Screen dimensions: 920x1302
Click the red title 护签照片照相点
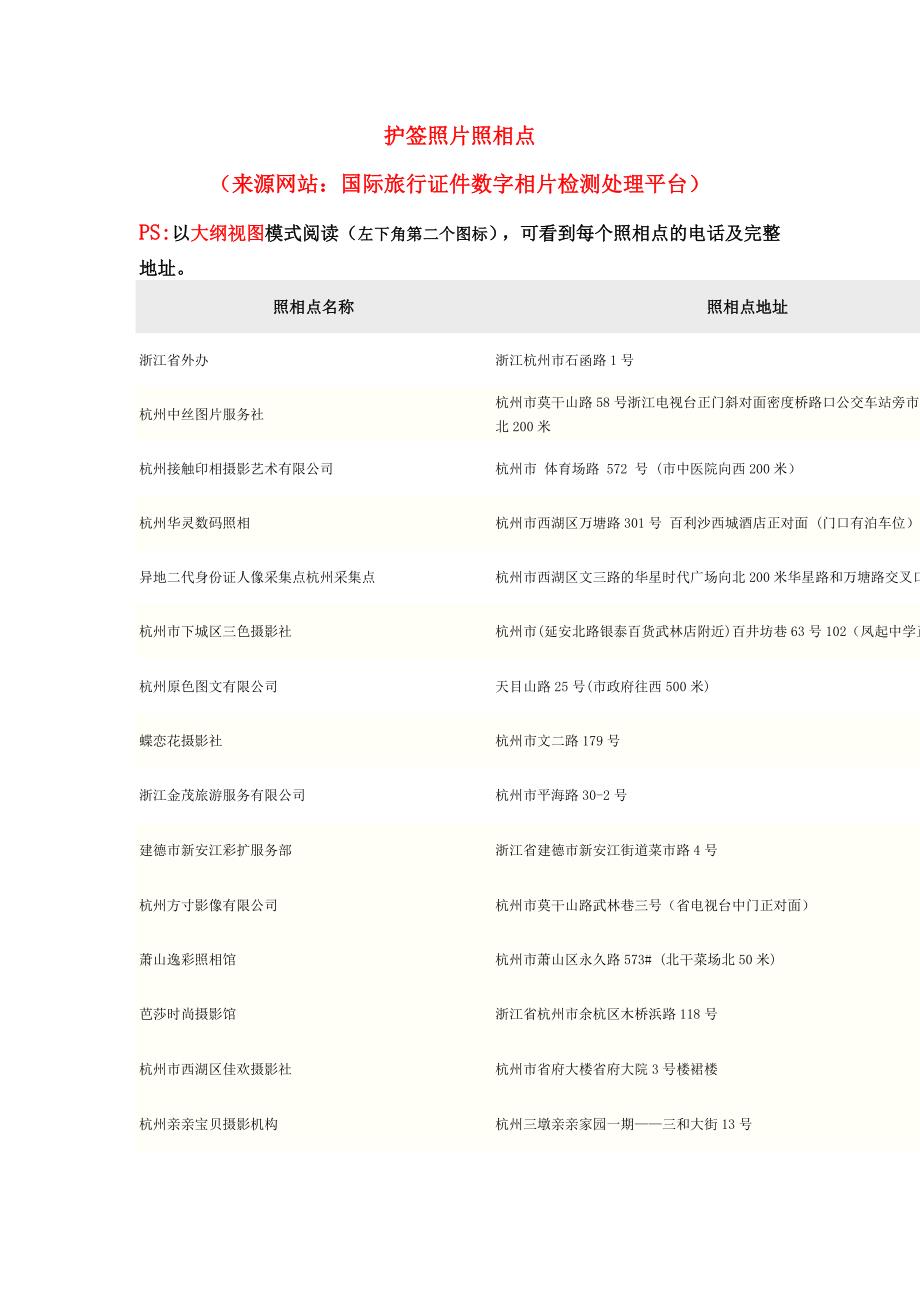tap(459, 136)
